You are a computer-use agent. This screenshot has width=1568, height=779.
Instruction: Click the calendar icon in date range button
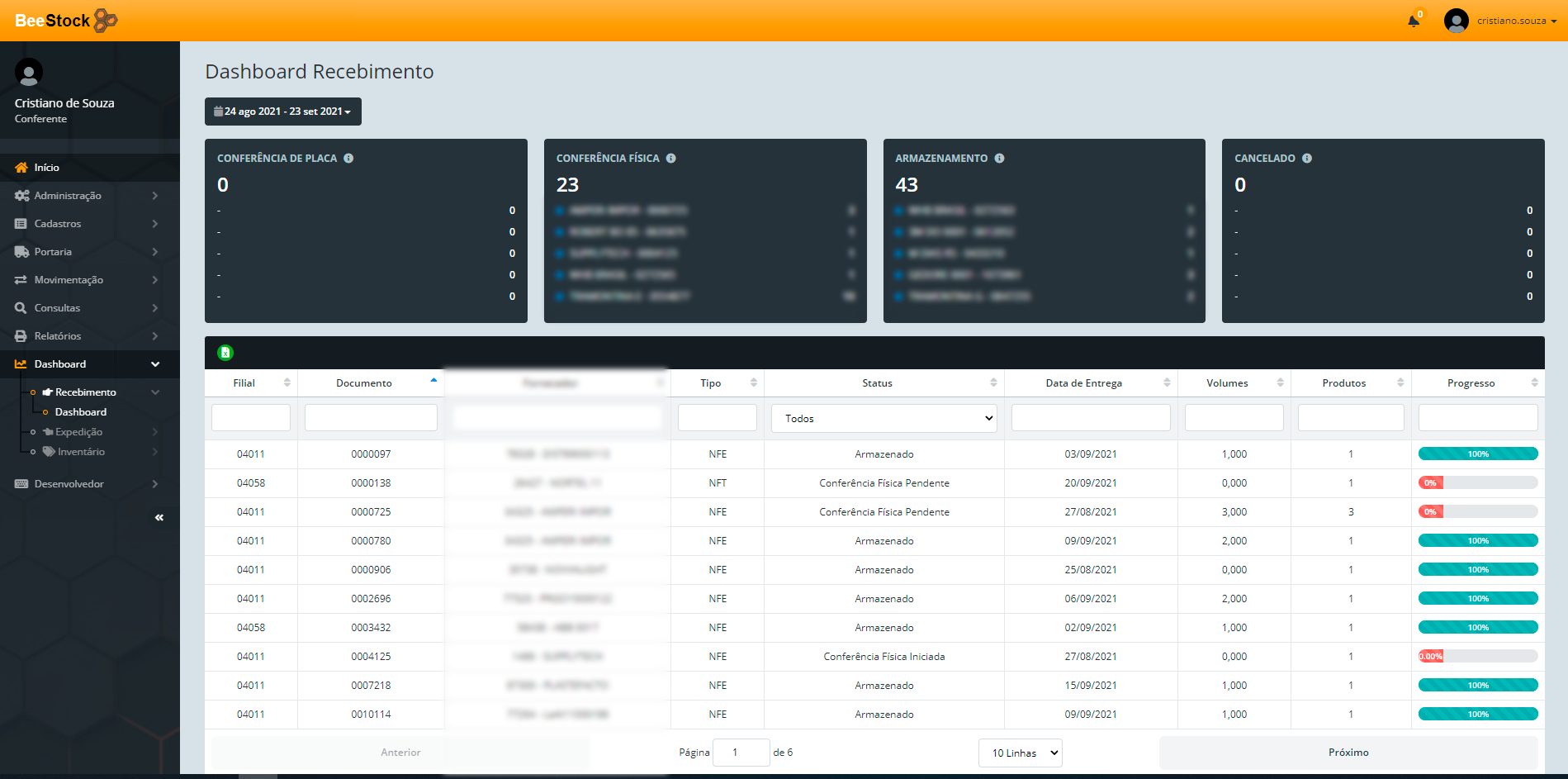point(218,112)
